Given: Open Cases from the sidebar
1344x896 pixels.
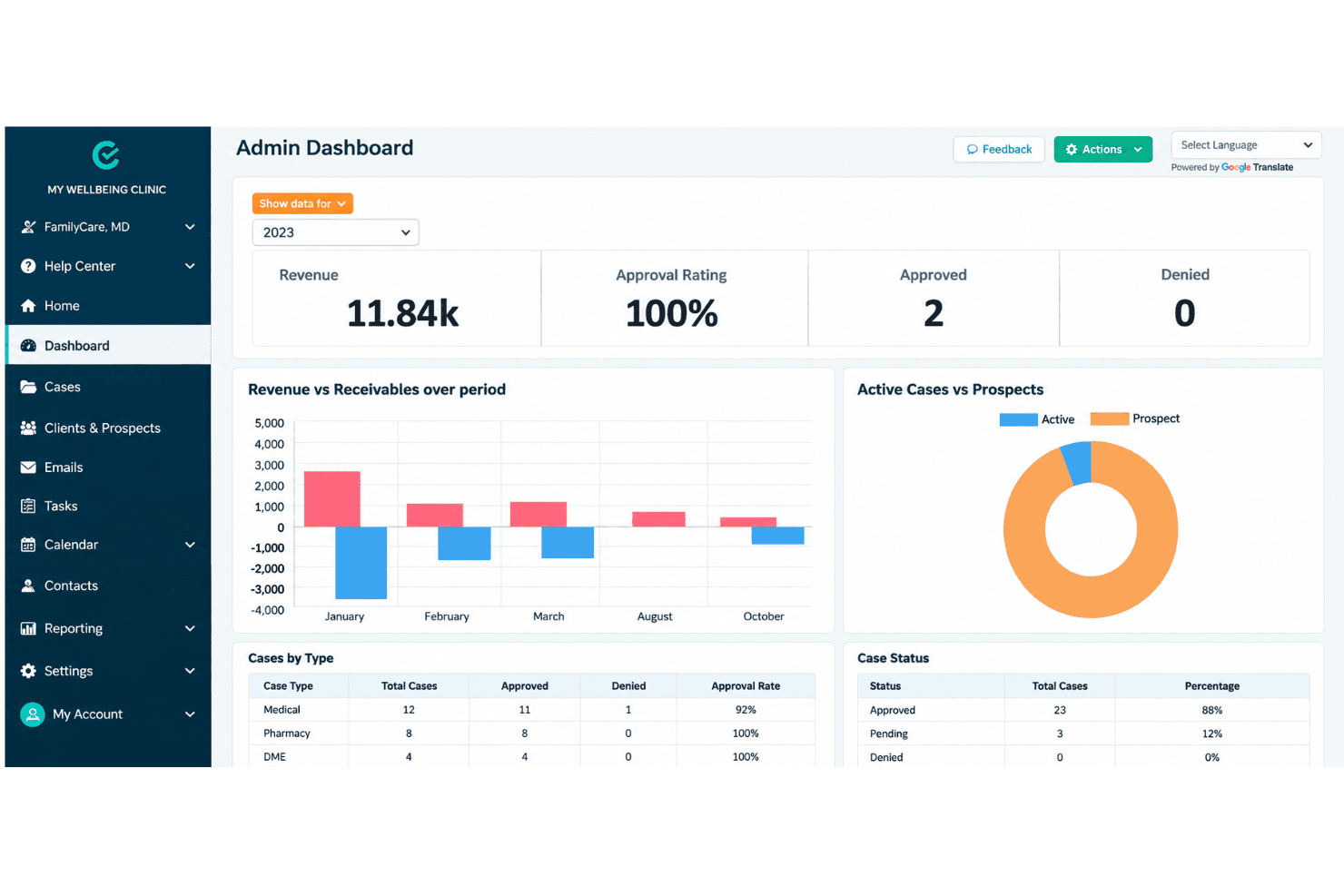Looking at the screenshot, I should [x=108, y=387].
